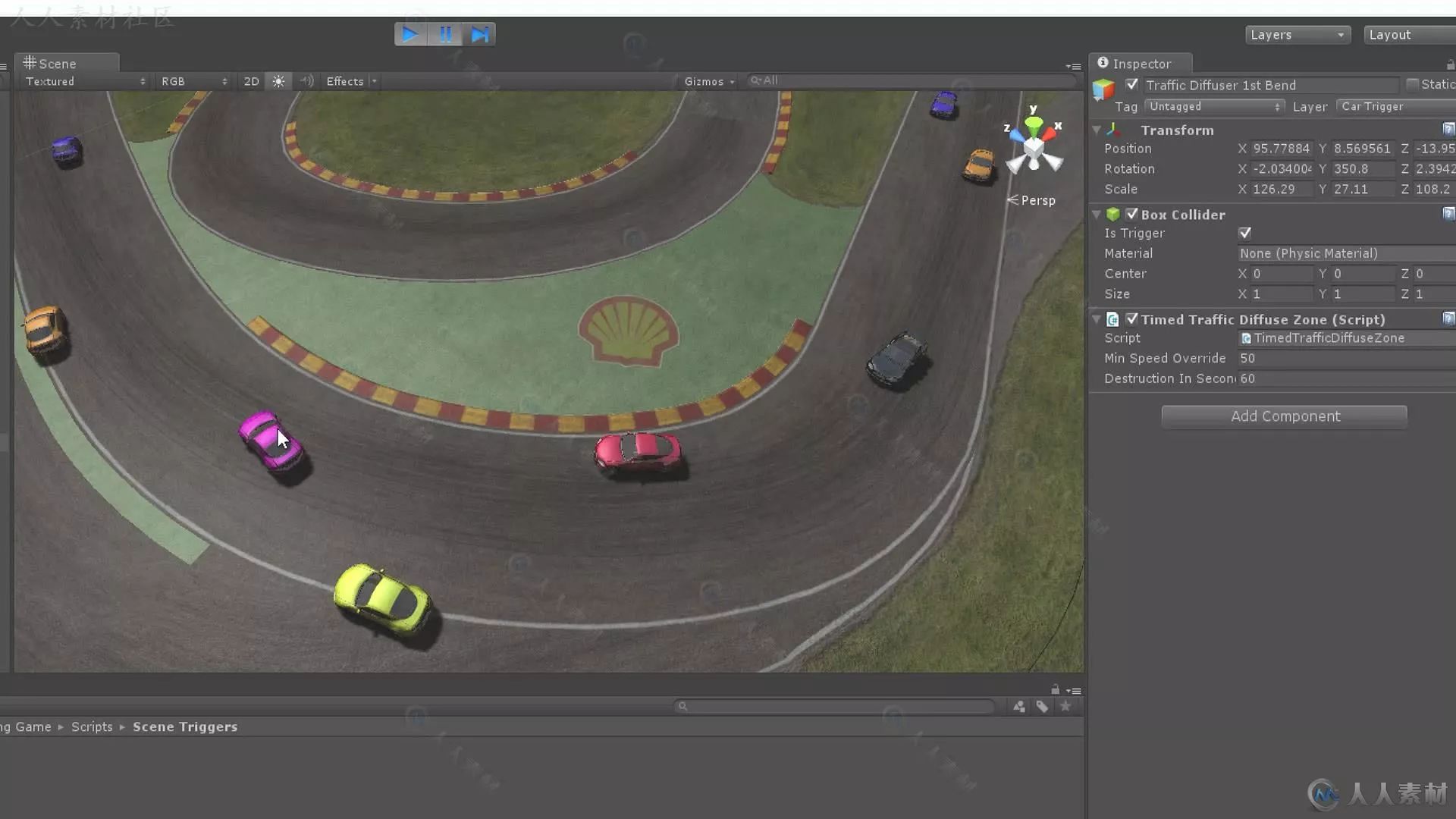Collapse Timed Traffic Diffuse Zone script
The image size is (1456, 819).
pyautogui.click(x=1097, y=319)
